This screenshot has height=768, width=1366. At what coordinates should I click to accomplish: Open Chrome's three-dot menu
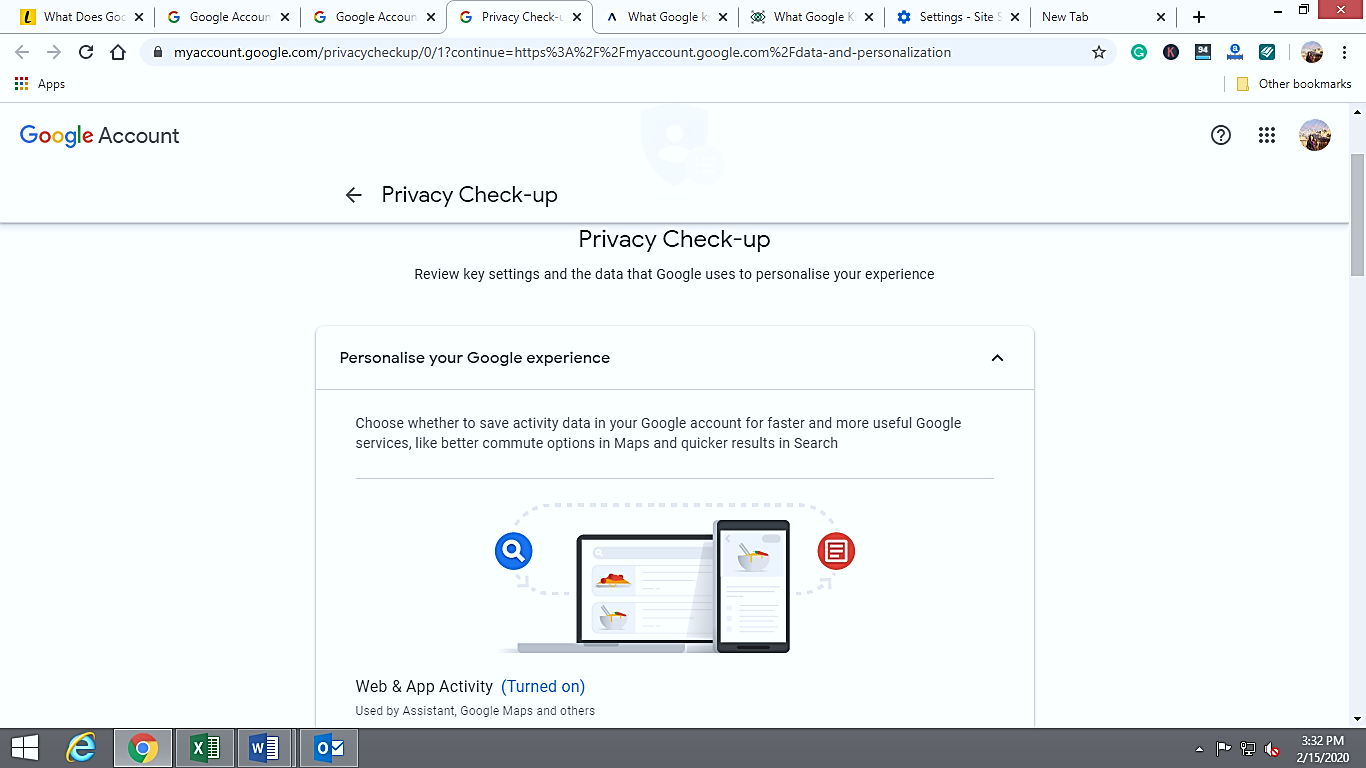coord(1344,52)
